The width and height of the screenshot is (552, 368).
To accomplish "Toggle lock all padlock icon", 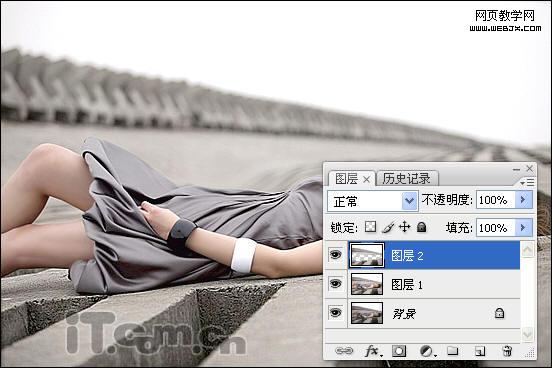I will (x=421, y=227).
